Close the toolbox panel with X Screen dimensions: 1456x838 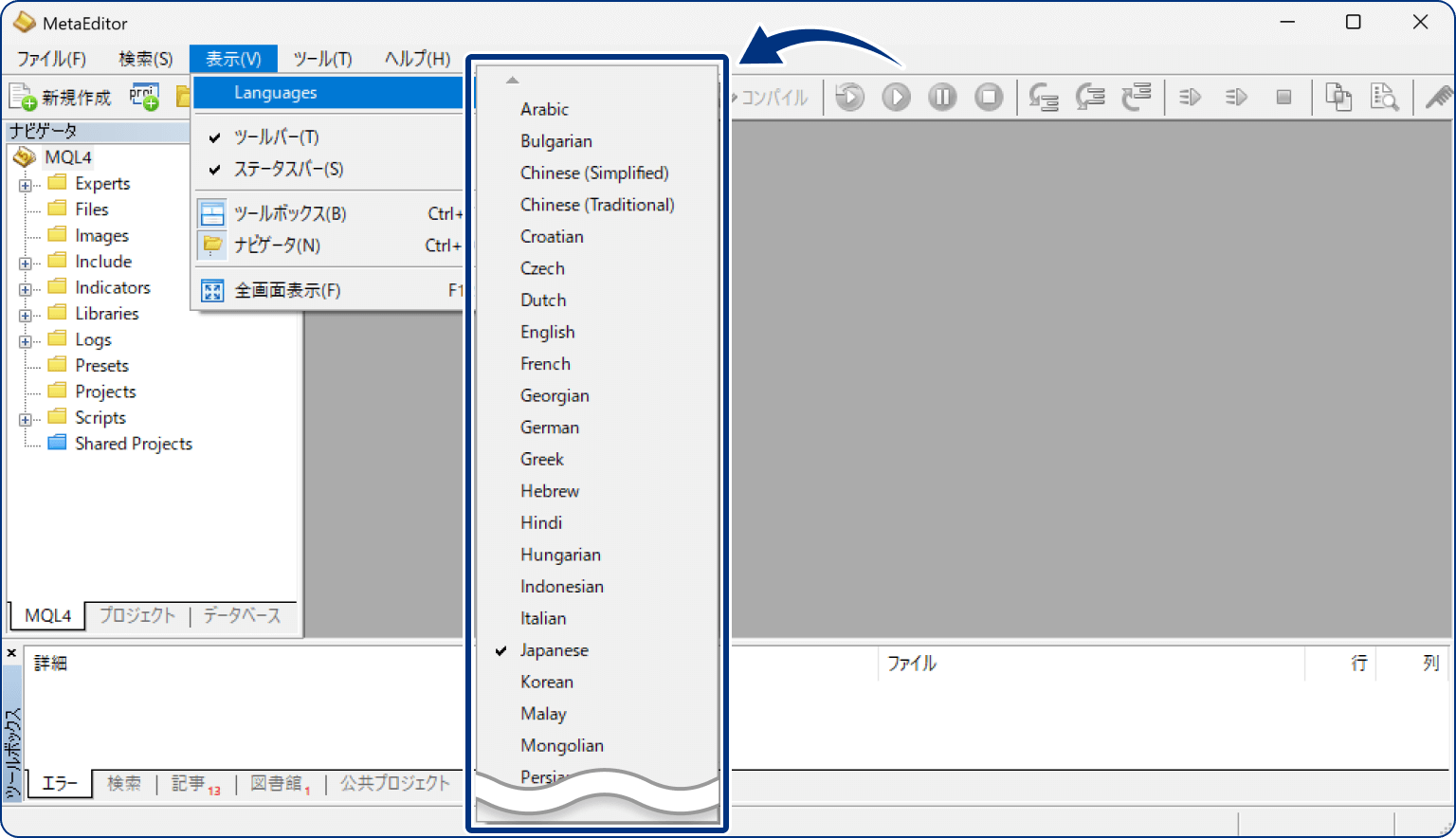(x=12, y=653)
